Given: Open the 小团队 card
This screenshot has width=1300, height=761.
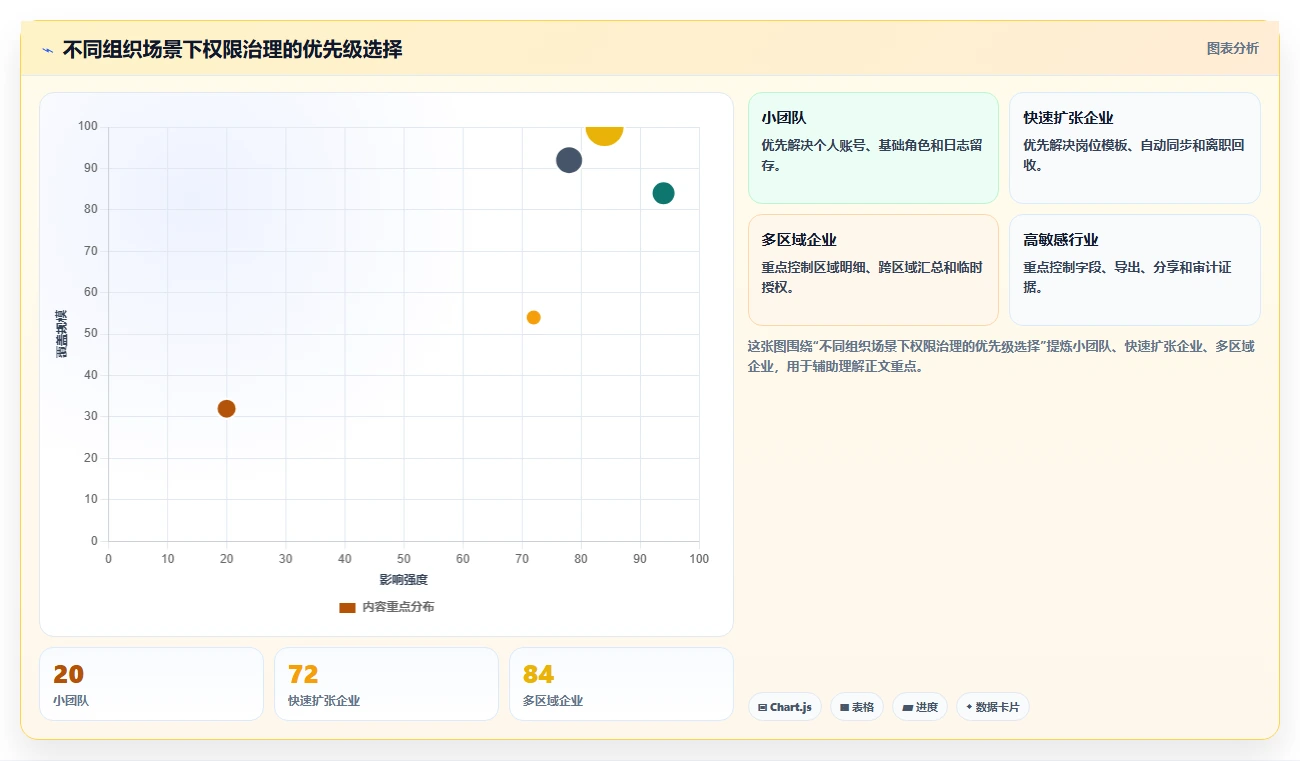Looking at the screenshot, I should tap(873, 148).
